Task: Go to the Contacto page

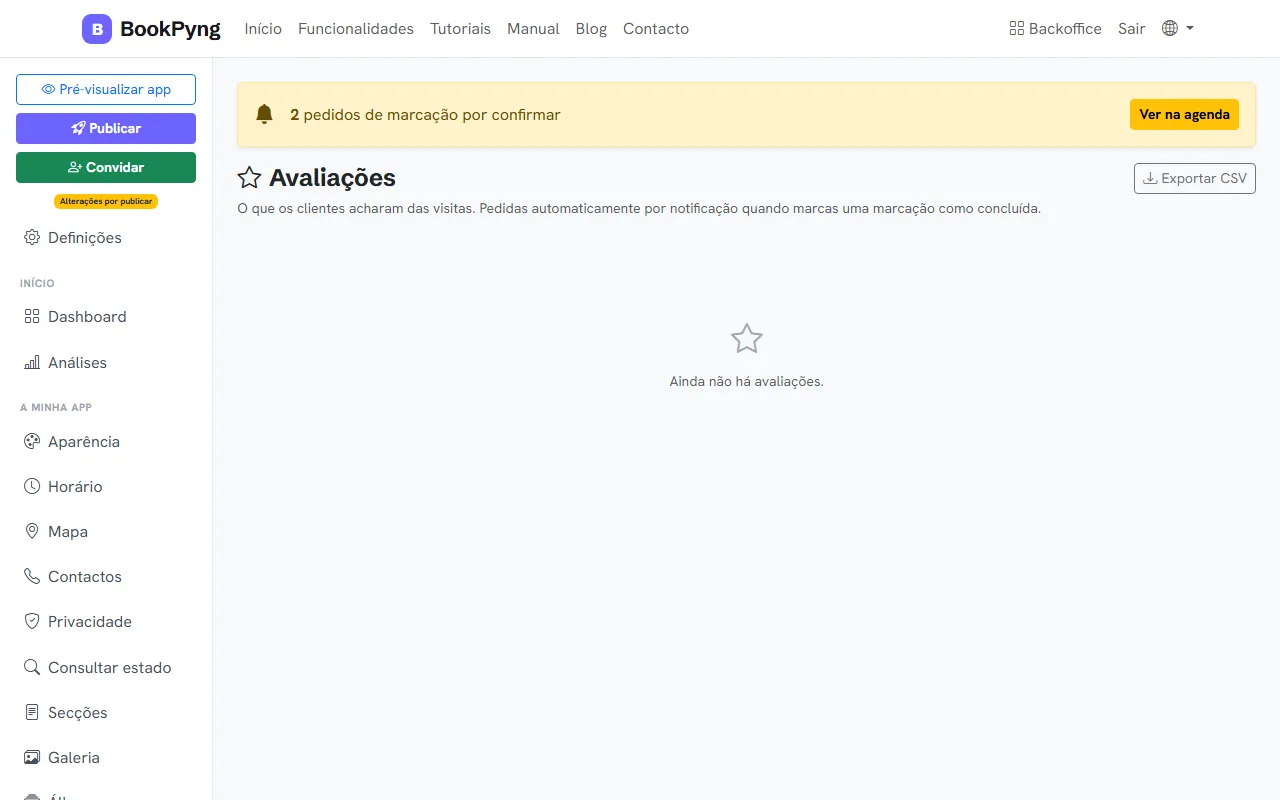Action: (656, 29)
